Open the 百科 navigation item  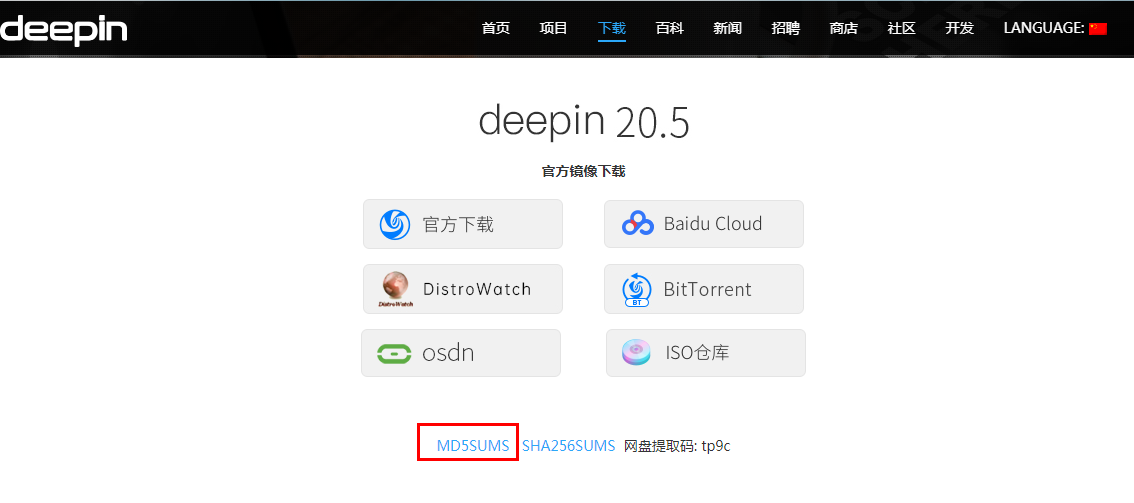tap(670, 29)
